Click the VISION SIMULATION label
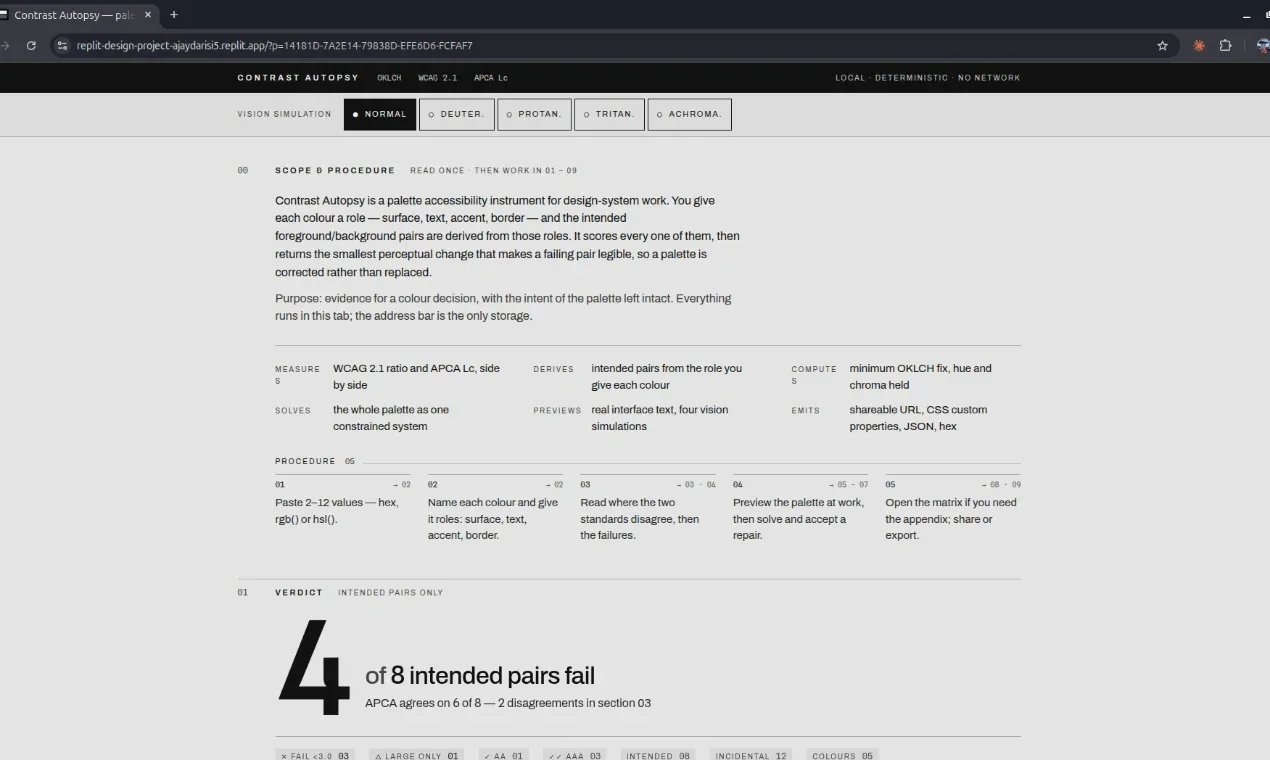 284,114
